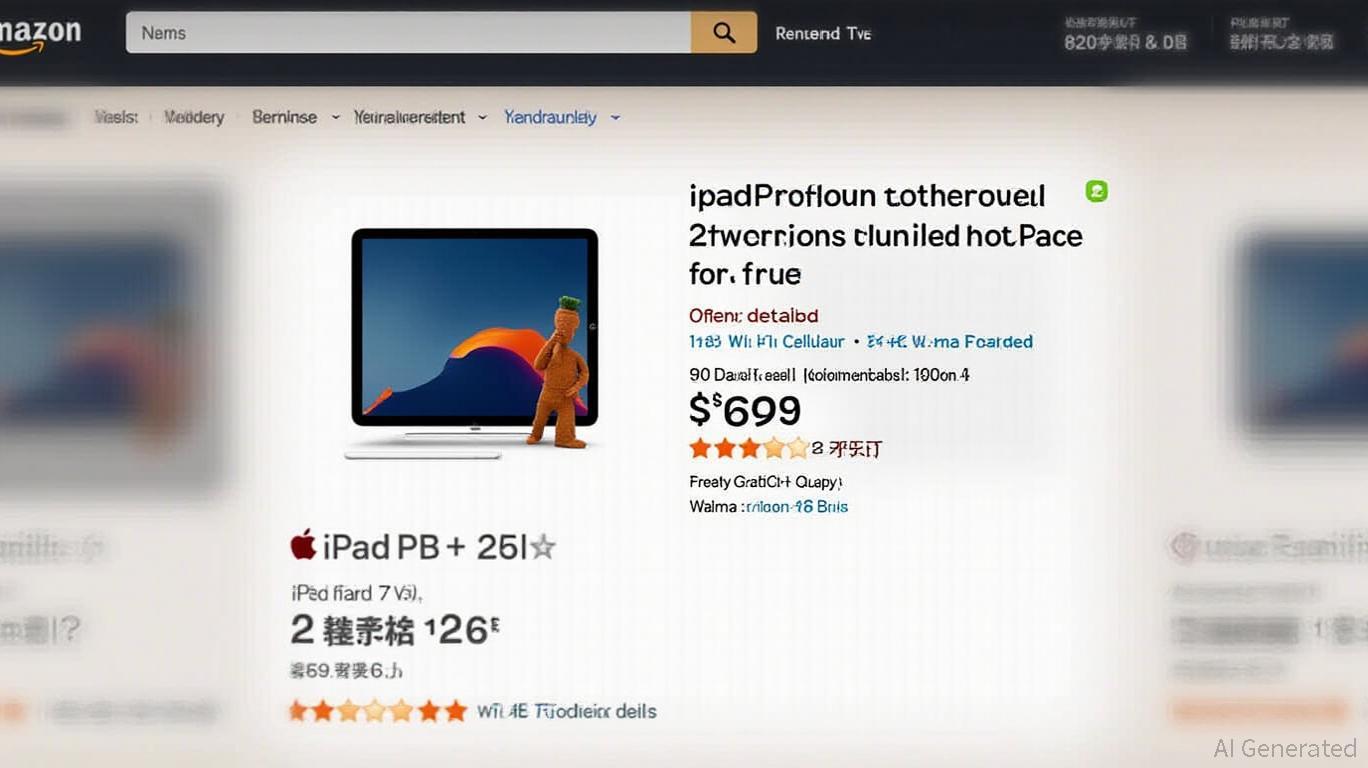Expand the Berninse dropdown arrow
The height and width of the screenshot is (768, 1368).
click(335, 118)
